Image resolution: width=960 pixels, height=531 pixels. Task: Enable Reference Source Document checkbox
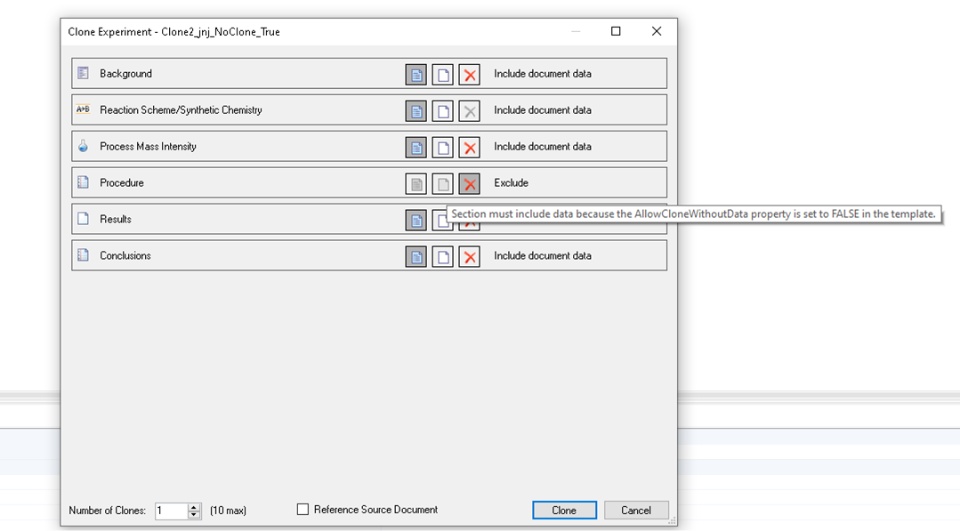coord(302,510)
